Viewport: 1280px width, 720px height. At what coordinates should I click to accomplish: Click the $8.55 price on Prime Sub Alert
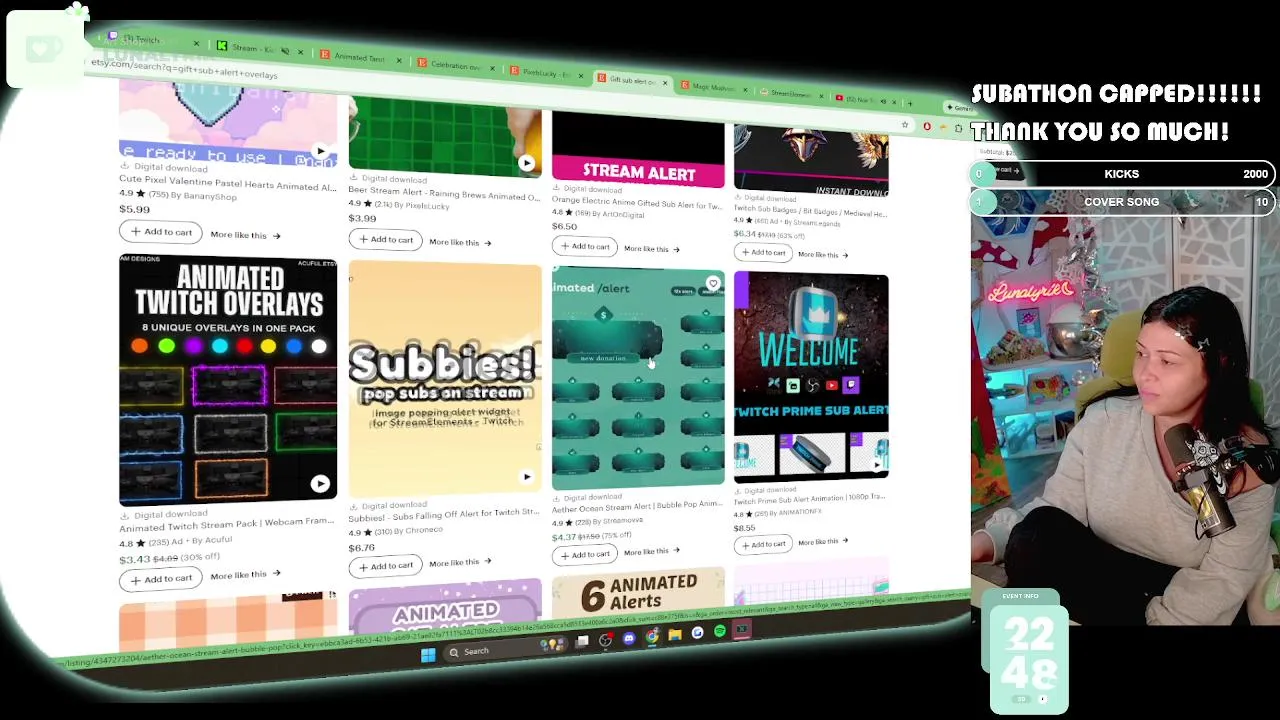click(744, 527)
